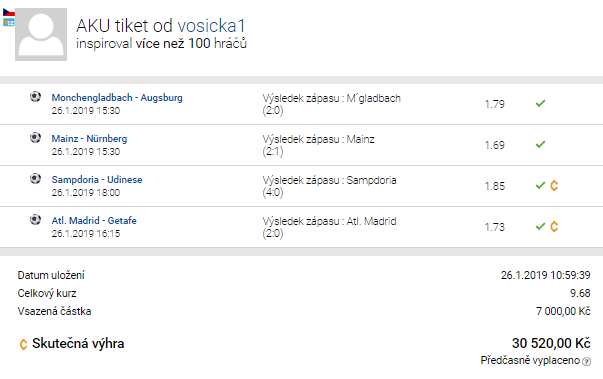Open Sampdoria - Udinese match link
The image size is (603, 379).
(x=97, y=180)
